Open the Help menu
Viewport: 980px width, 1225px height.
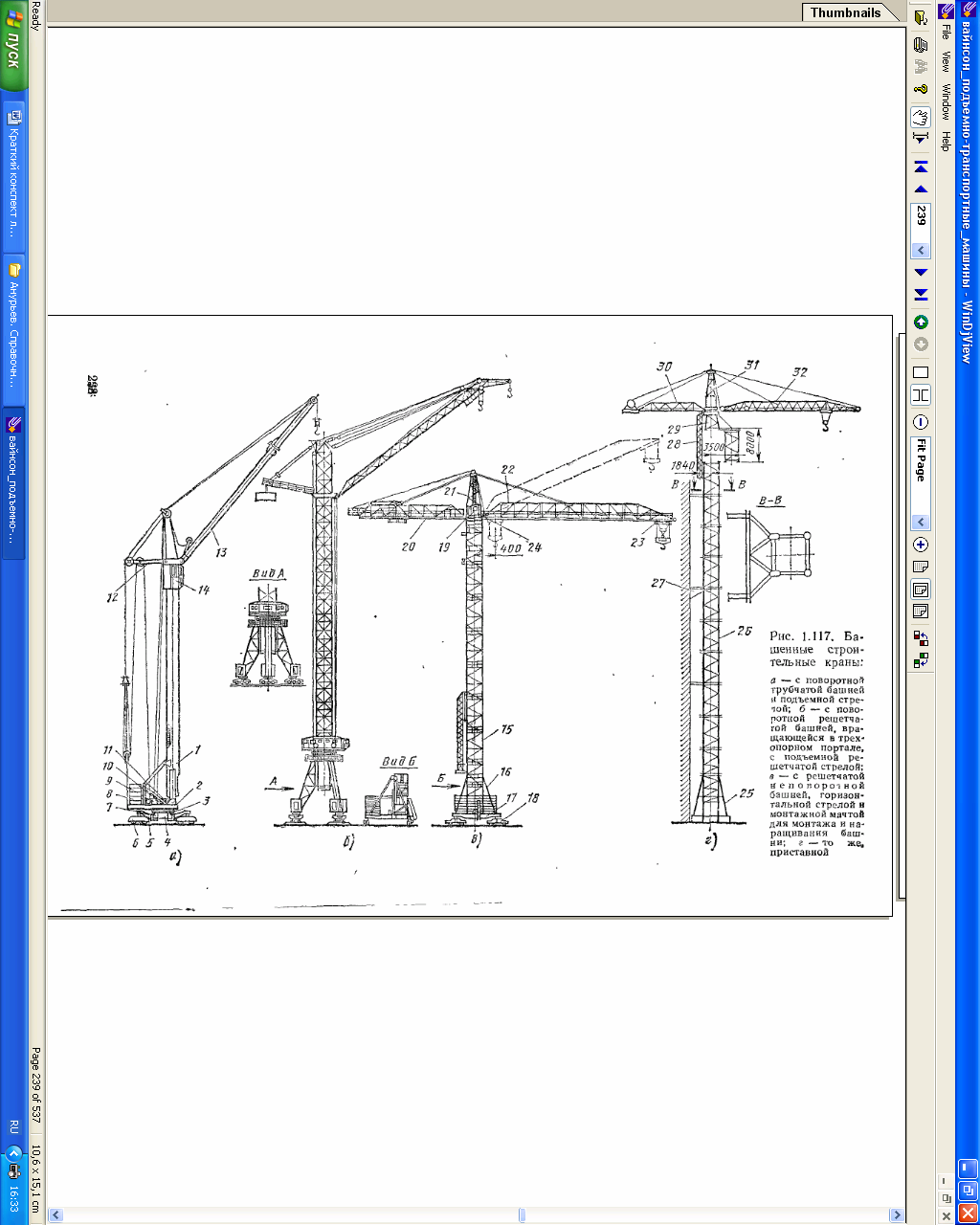coord(945,141)
